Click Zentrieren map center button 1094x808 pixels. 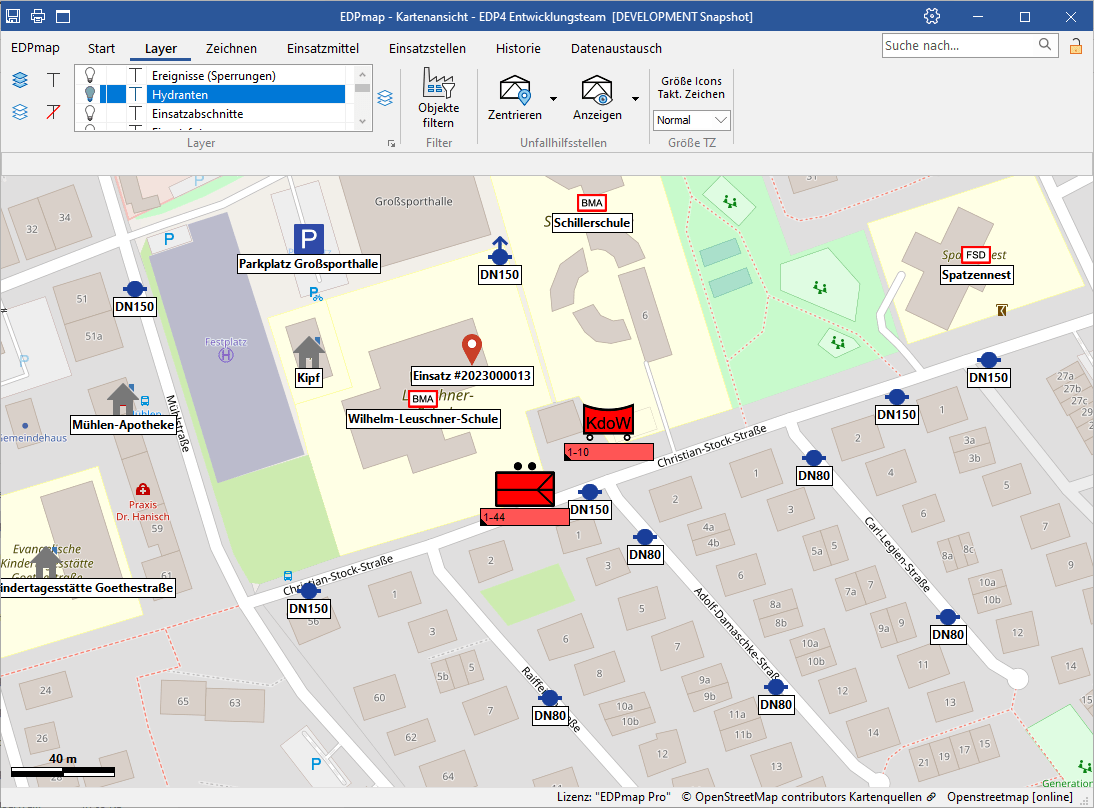(x=515, y=98)
